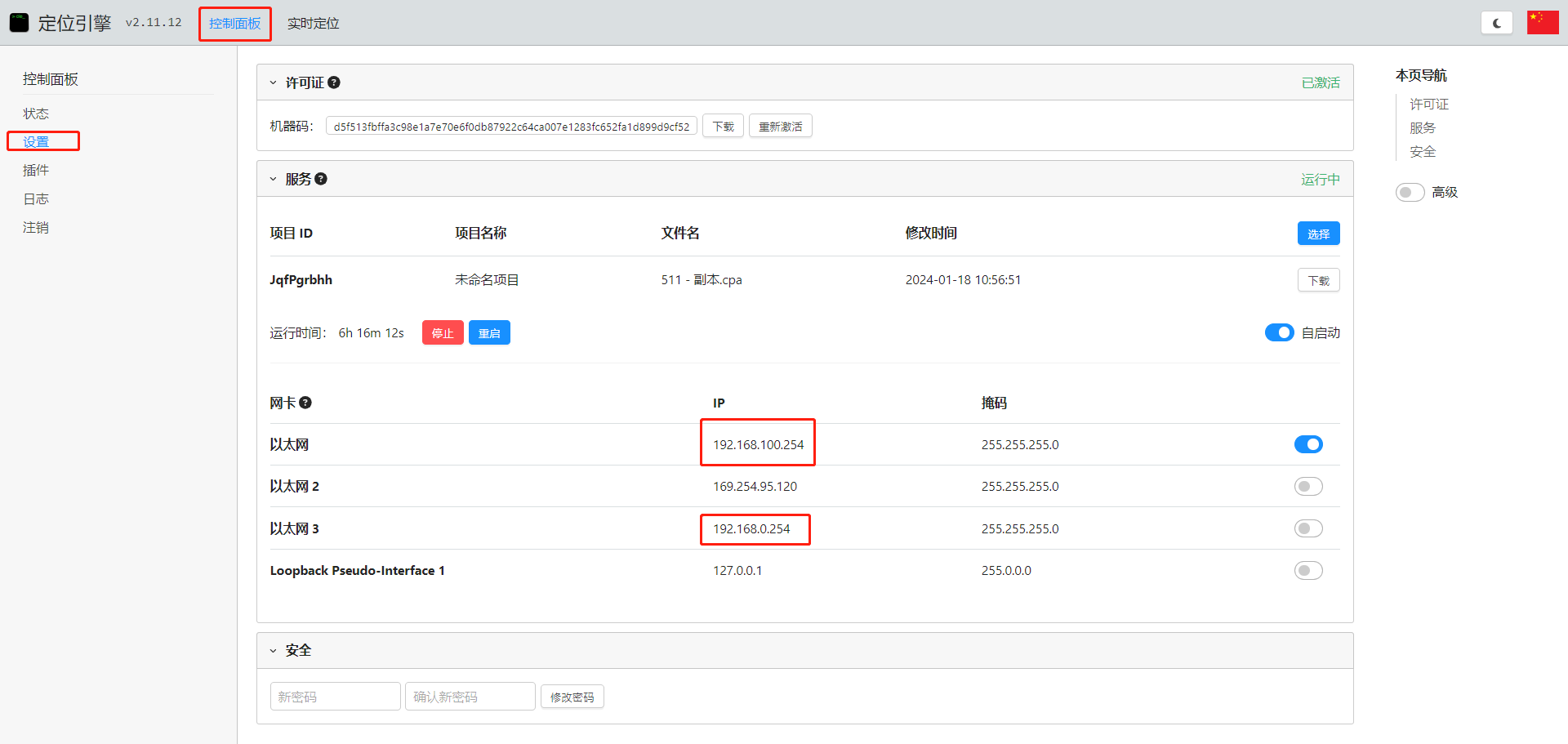Disable the 自启动 auto-start switch

coord(1279,332)
